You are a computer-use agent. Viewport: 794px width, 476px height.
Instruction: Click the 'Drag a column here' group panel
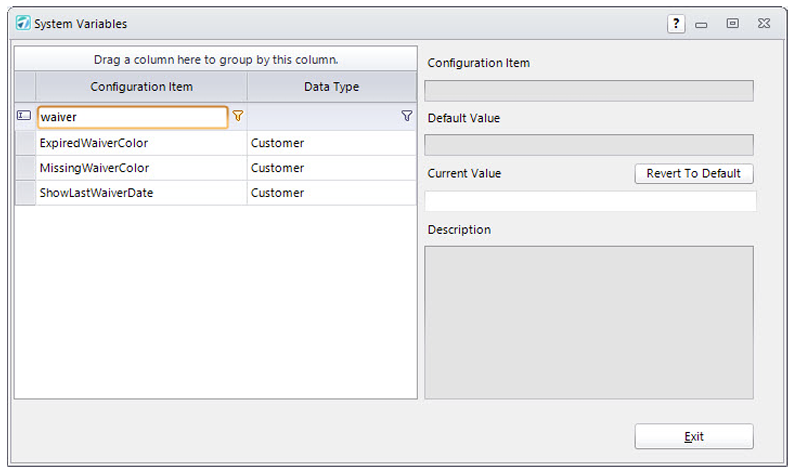(216, 59)
